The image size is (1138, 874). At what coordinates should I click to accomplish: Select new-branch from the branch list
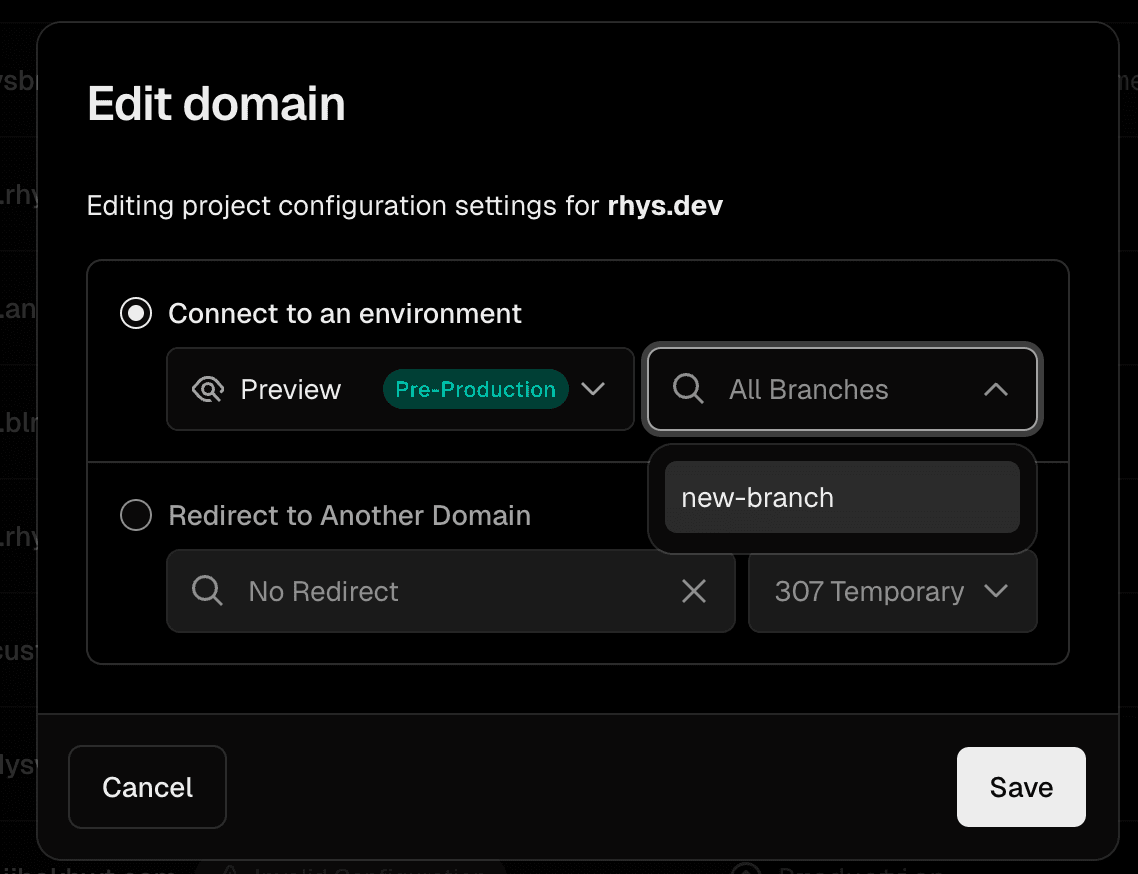click(x=842, y=497)
